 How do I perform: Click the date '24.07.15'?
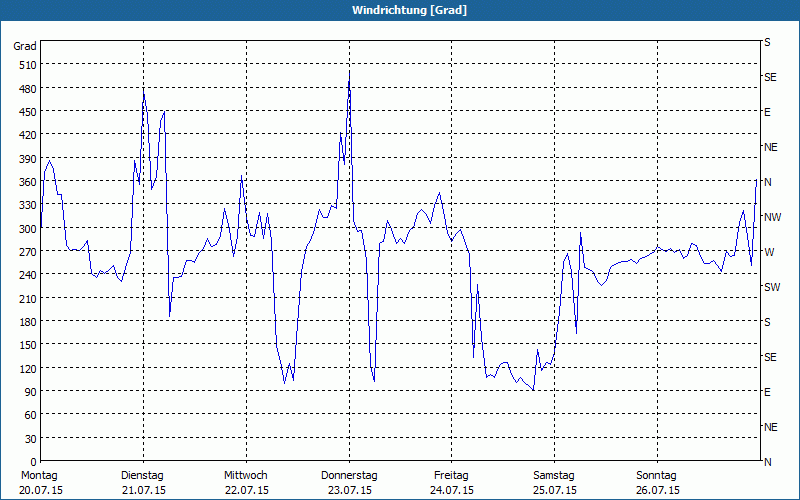(x=453, y=490)
